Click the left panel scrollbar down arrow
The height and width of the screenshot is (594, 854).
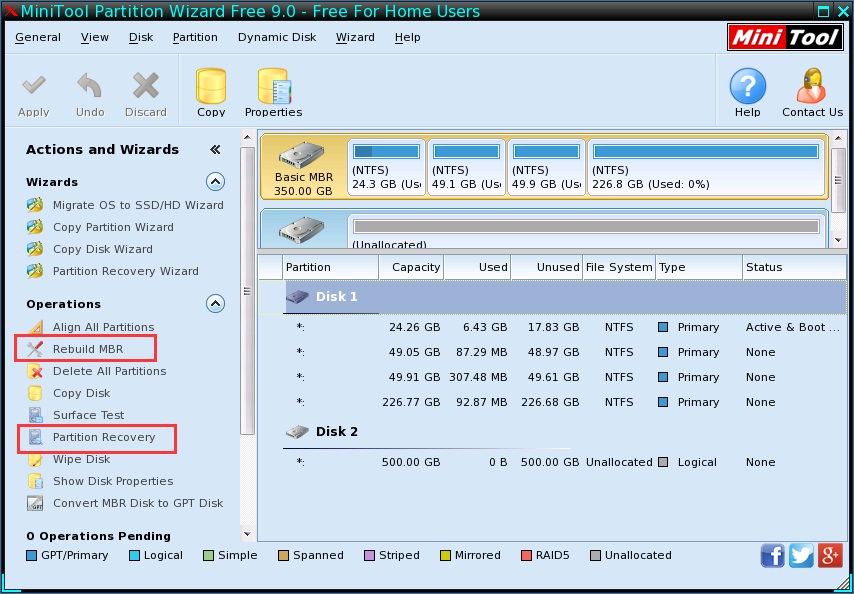[x=247, y=534]
